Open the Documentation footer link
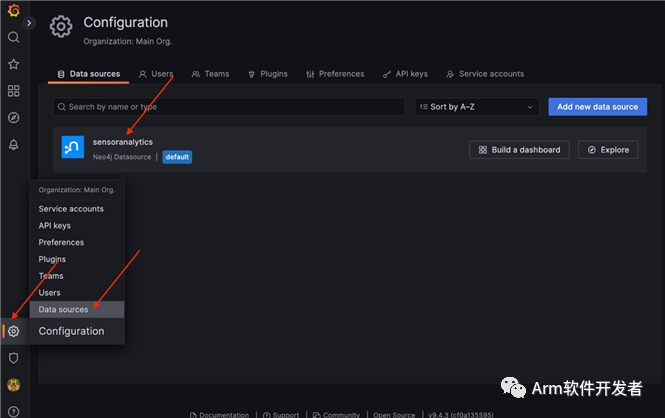This screenshot has height=418, width=665. pyautogui.click(x=220, y=415)
